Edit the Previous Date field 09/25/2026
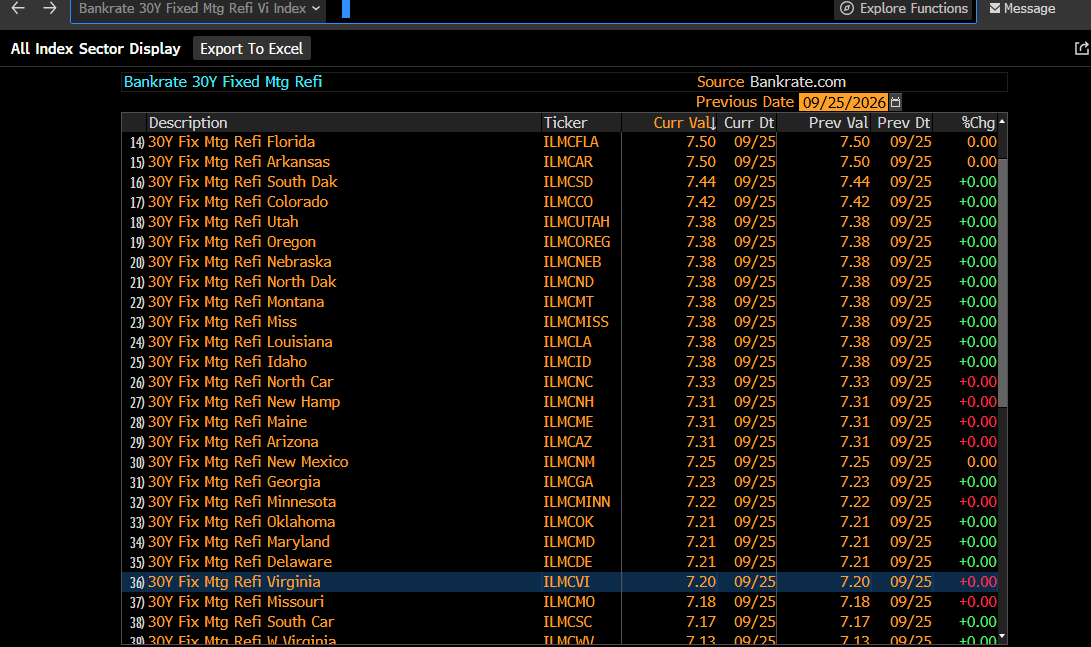Screen dimensions: 1091x647 pos(843,102)
